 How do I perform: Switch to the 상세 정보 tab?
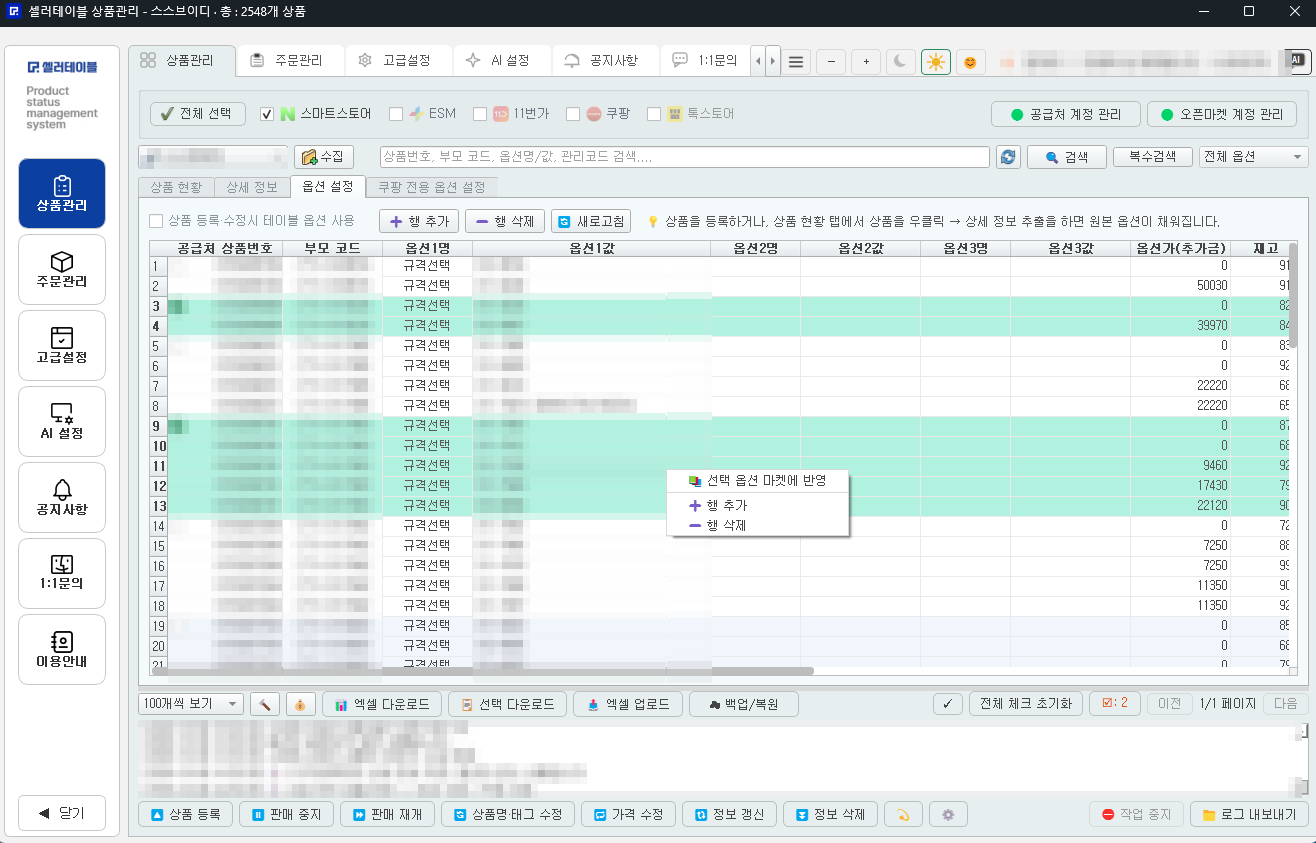pyautogui.click(x=252, y=187)
